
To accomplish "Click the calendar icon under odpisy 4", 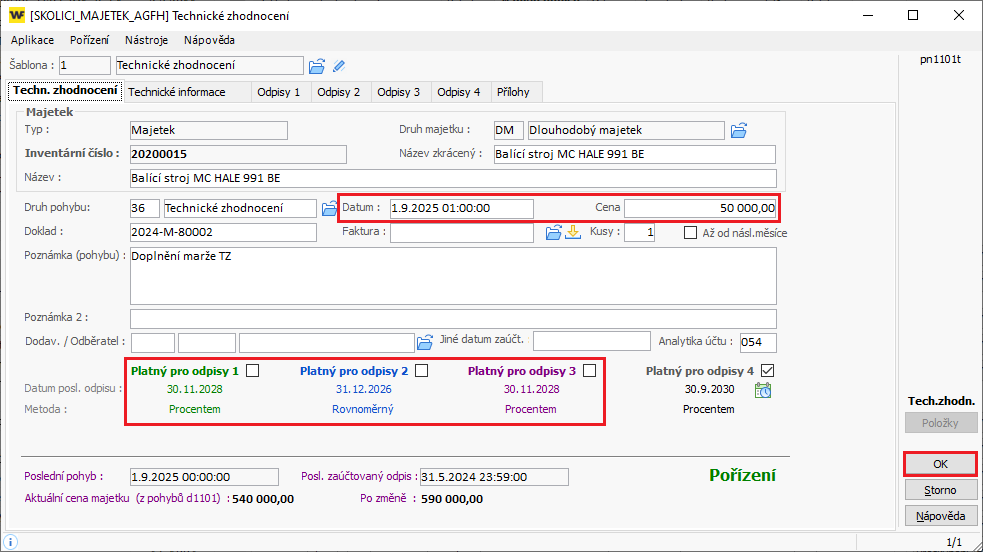I will 762,390.
